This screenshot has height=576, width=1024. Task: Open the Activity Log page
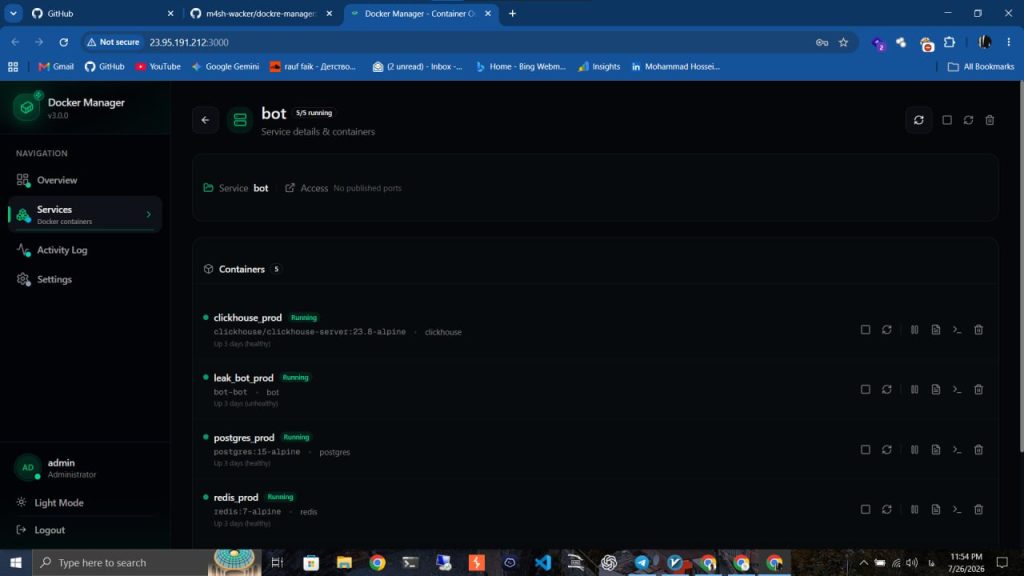85,250
